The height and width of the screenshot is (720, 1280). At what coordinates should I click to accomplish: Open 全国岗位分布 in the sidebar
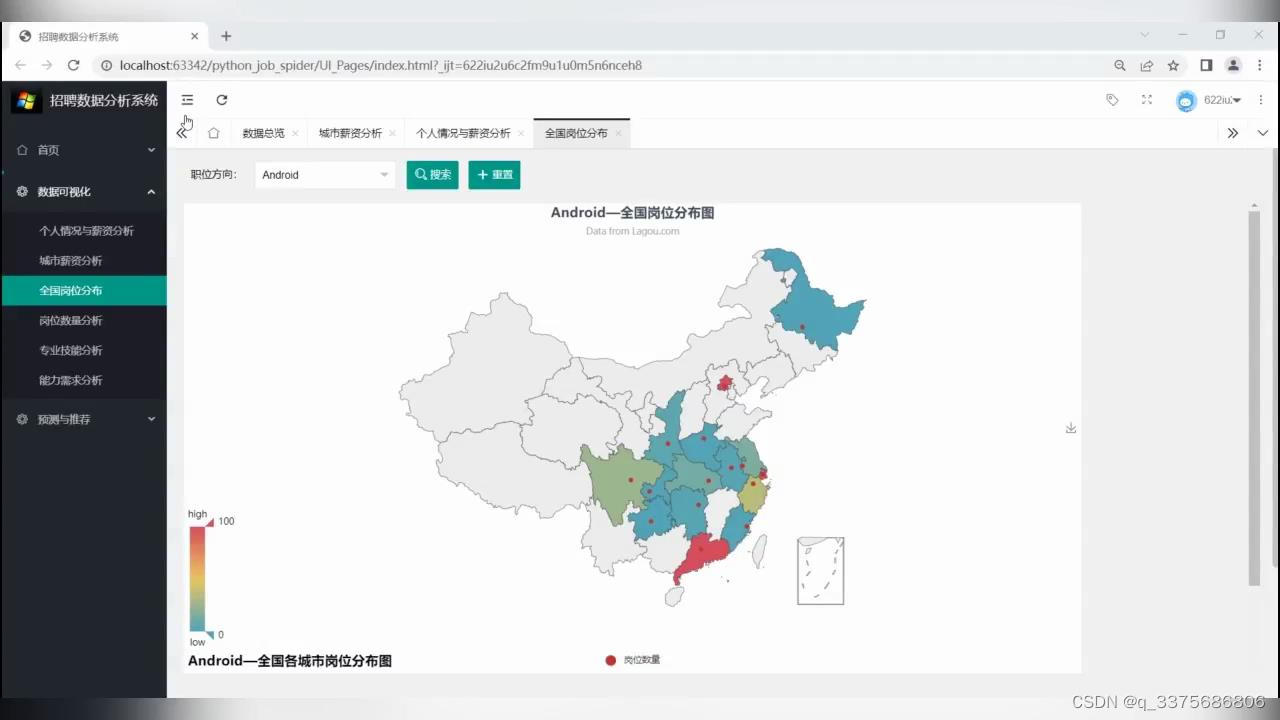(x=84, y=291)
